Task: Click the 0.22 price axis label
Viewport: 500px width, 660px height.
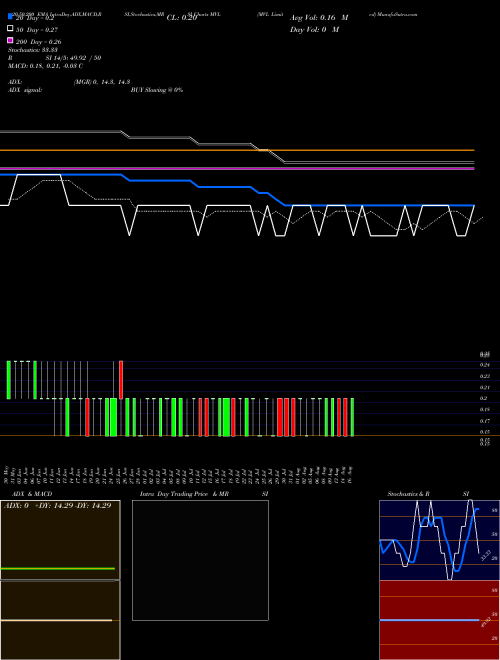Action: coord(484,376)
